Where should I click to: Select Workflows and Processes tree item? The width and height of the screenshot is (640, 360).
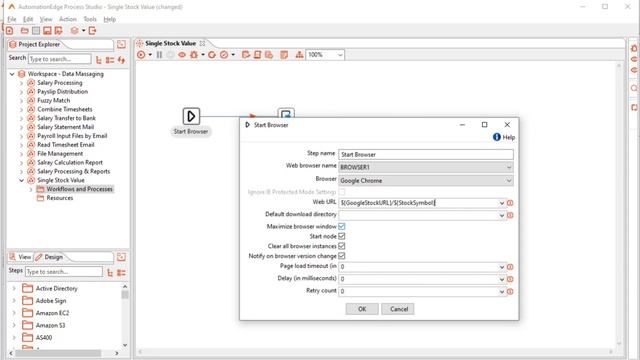click(79, 189)
